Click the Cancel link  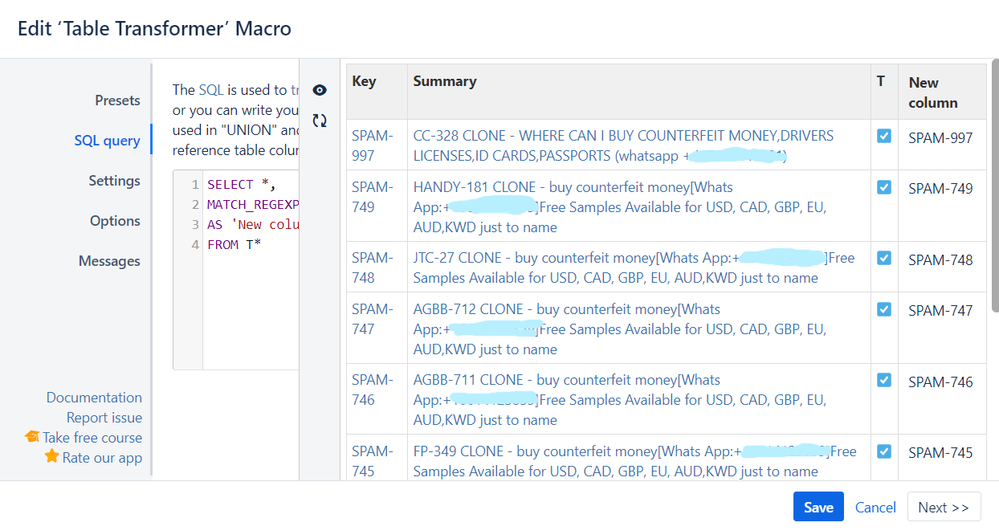pyautogui.click(x=875, y=507)
